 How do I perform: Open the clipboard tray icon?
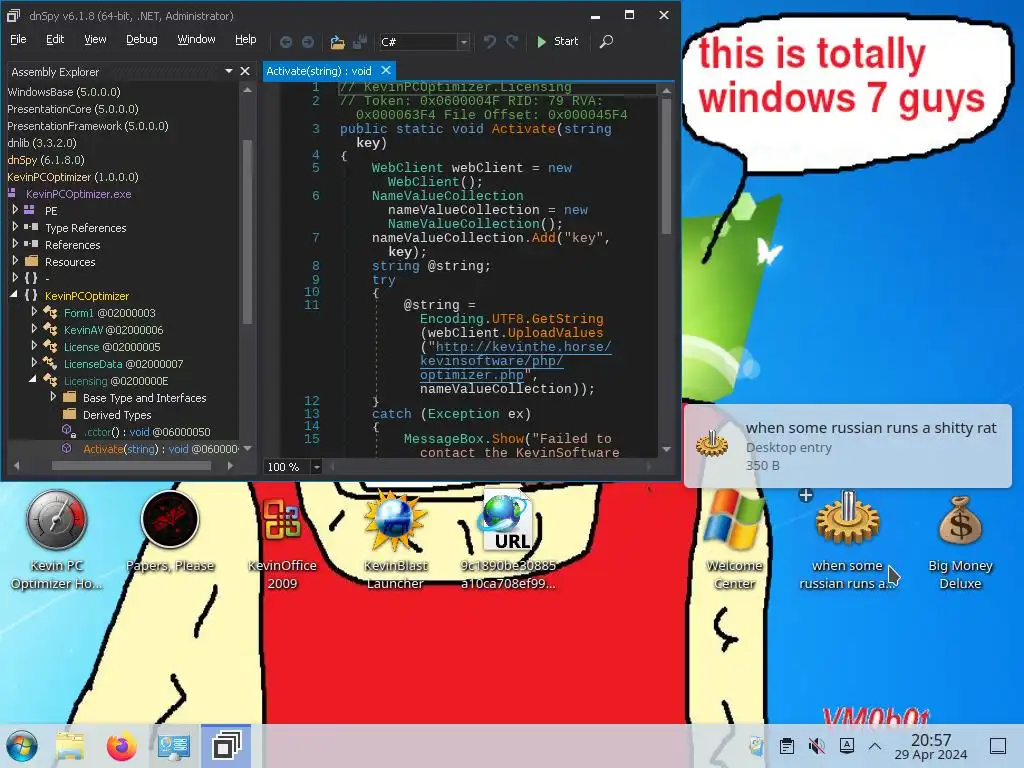787,746
